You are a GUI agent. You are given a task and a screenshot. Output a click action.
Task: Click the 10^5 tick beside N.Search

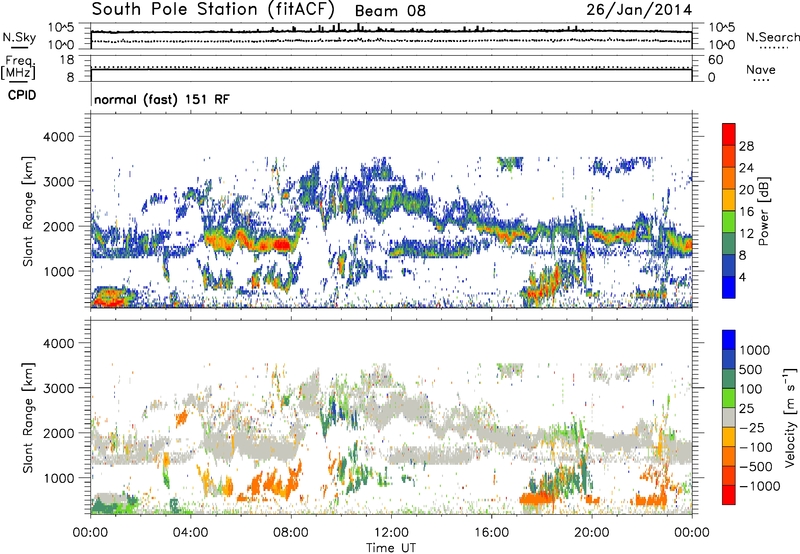coord(721,27)
